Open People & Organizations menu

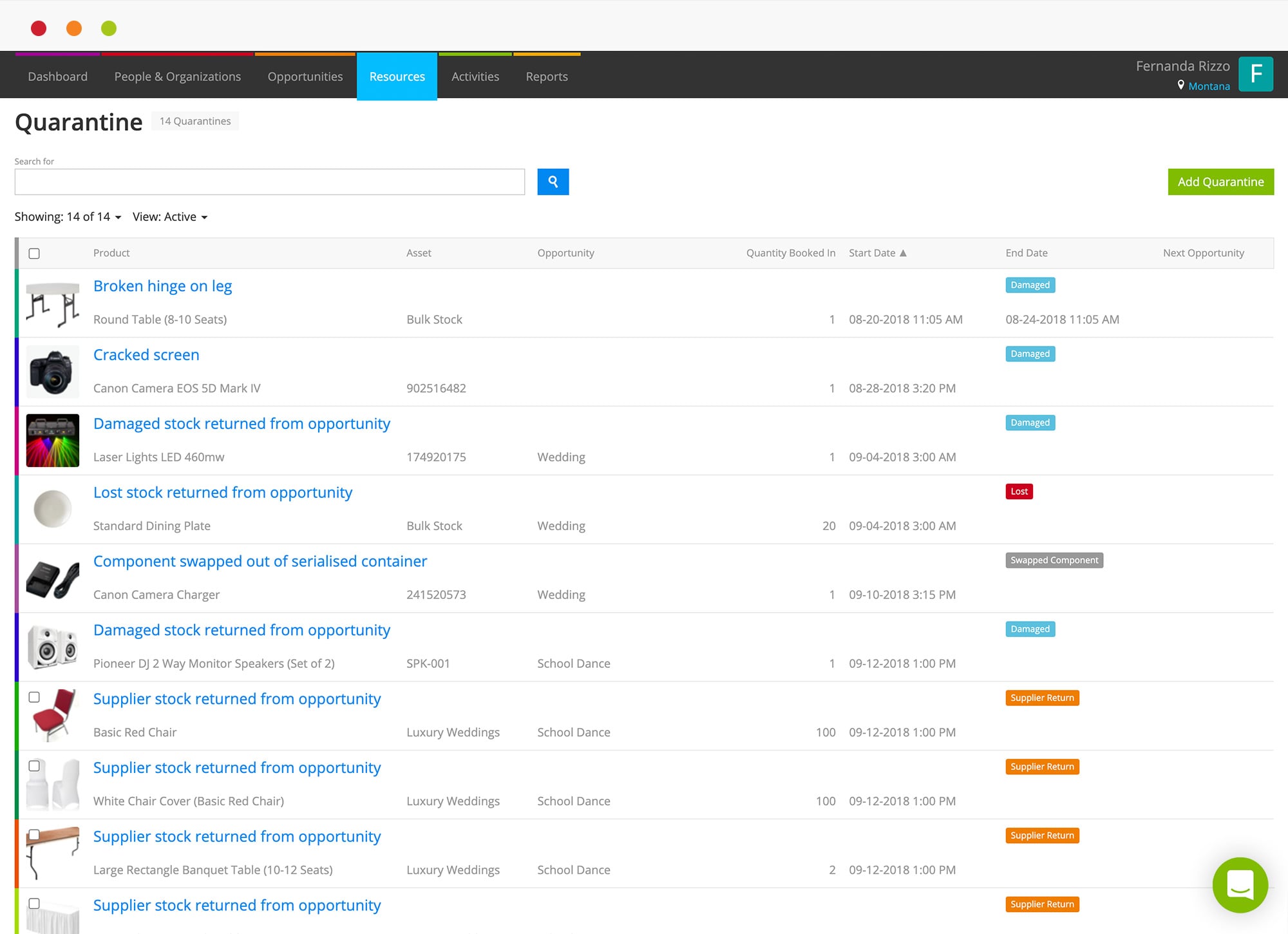click(177, 77)
